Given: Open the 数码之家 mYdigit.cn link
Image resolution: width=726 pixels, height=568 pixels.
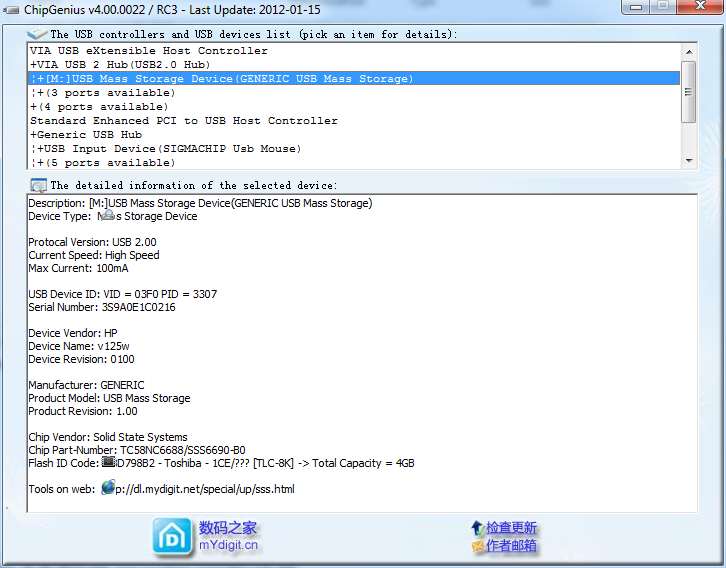Looking at the screenshot, I should (x=228, y=536).
